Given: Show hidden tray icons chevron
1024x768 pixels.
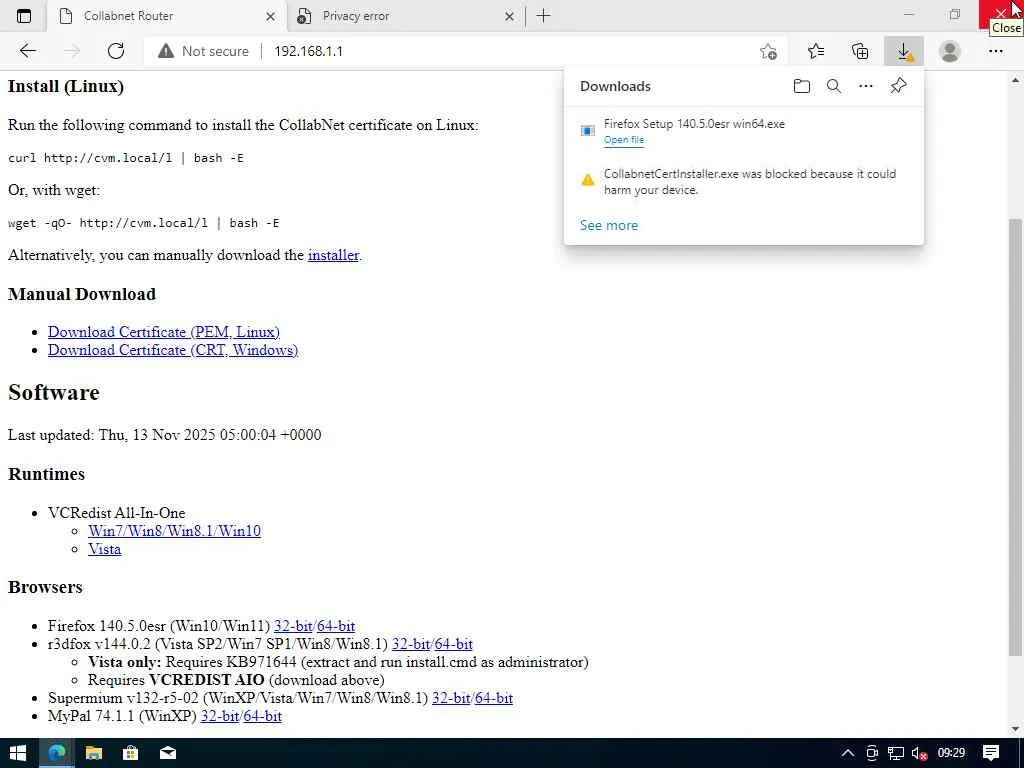Looking at the screenshot, I should (848, 753).
